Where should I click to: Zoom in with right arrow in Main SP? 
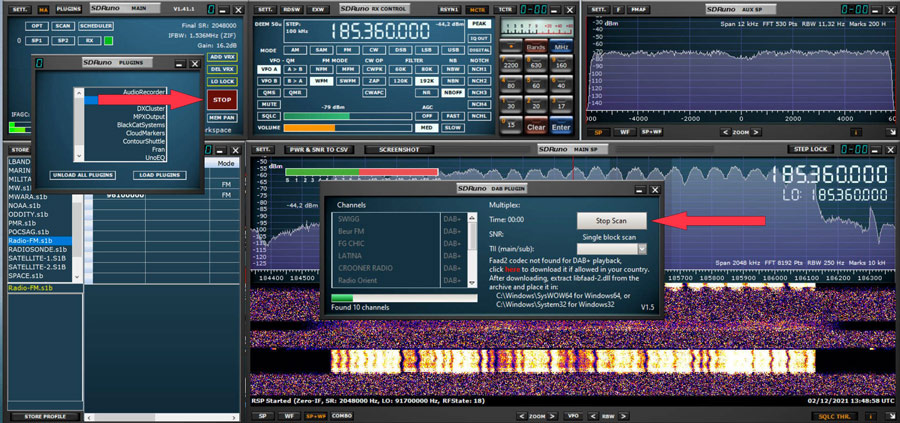pyautogui.click(x=552, y=416)
